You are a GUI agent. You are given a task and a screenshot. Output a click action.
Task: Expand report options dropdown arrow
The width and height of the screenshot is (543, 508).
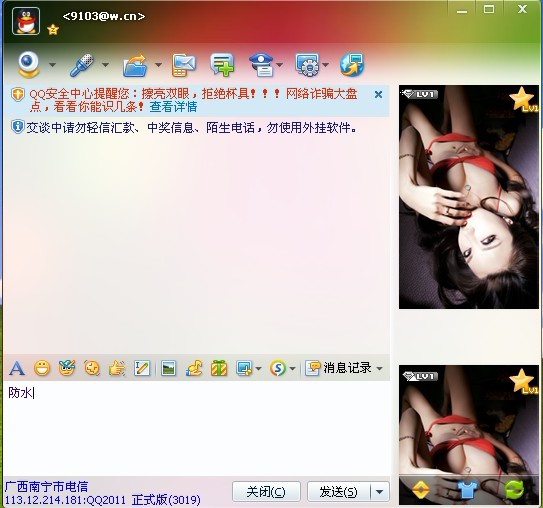[279, 64]
